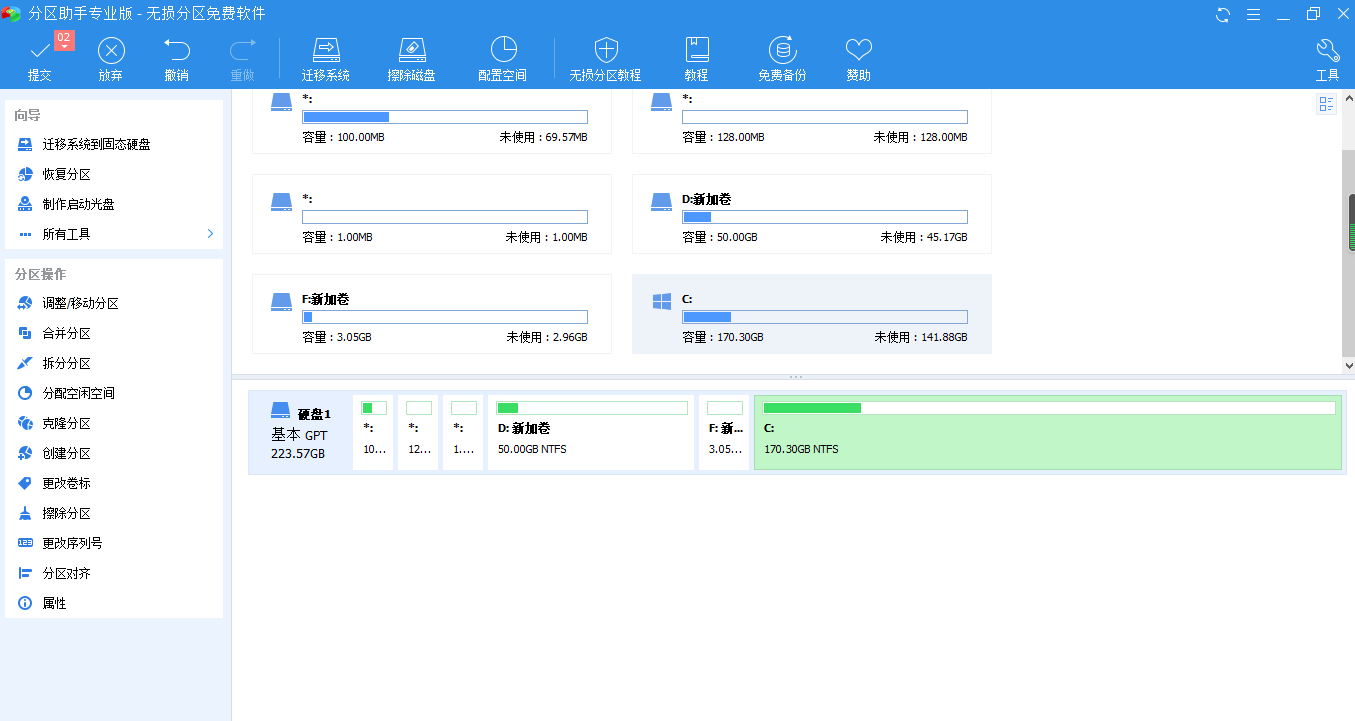Screen dimensions: 1355x721
Task: Toggle the partition list view mode icon
Action: pyautogui.click(x=1327, y=105)
